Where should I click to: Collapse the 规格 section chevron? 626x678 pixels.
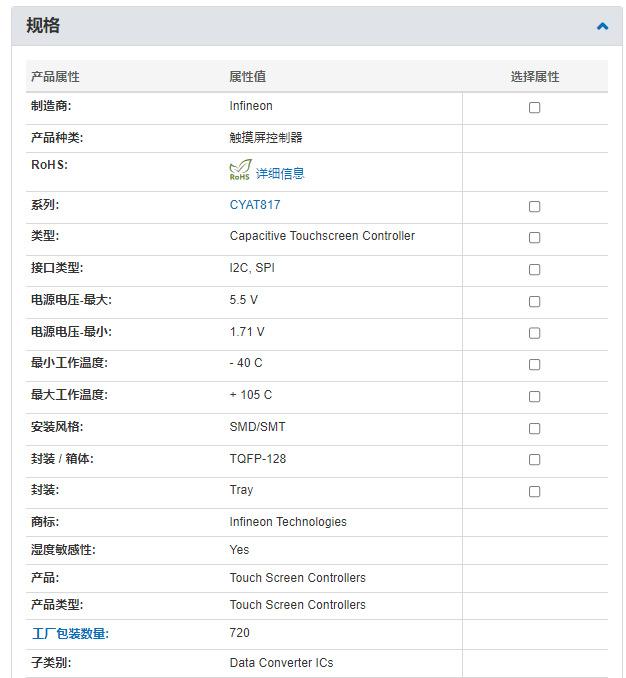point(602,27)
